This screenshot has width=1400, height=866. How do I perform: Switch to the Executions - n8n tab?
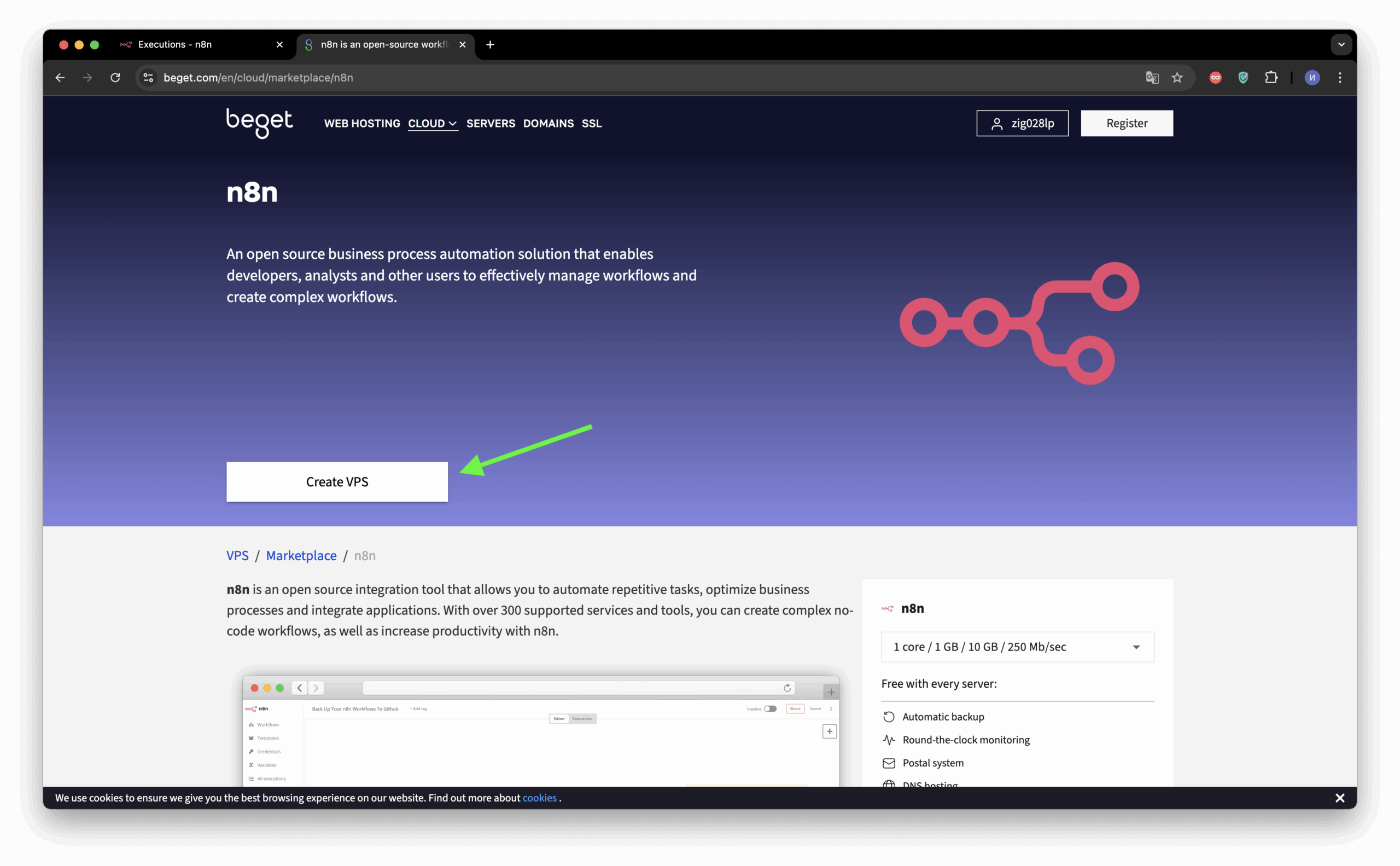[174, 44]
